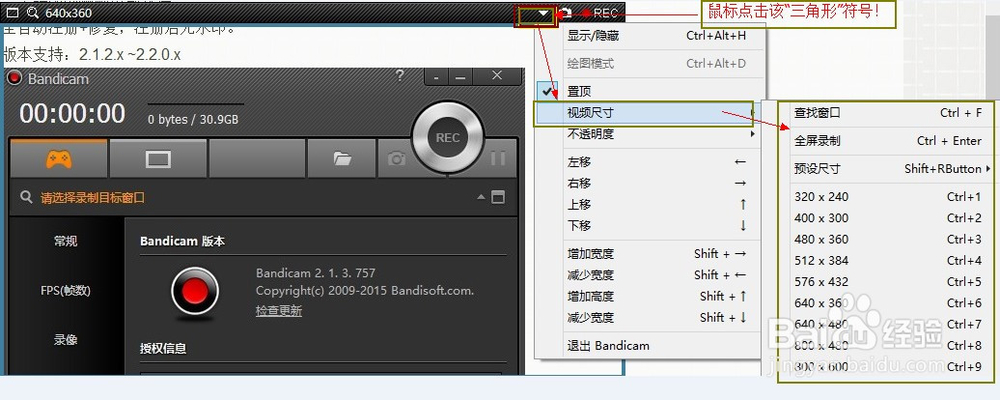Open the output folder icon
The width and height of the screenshot is (1000, 400).
(342, 159)
